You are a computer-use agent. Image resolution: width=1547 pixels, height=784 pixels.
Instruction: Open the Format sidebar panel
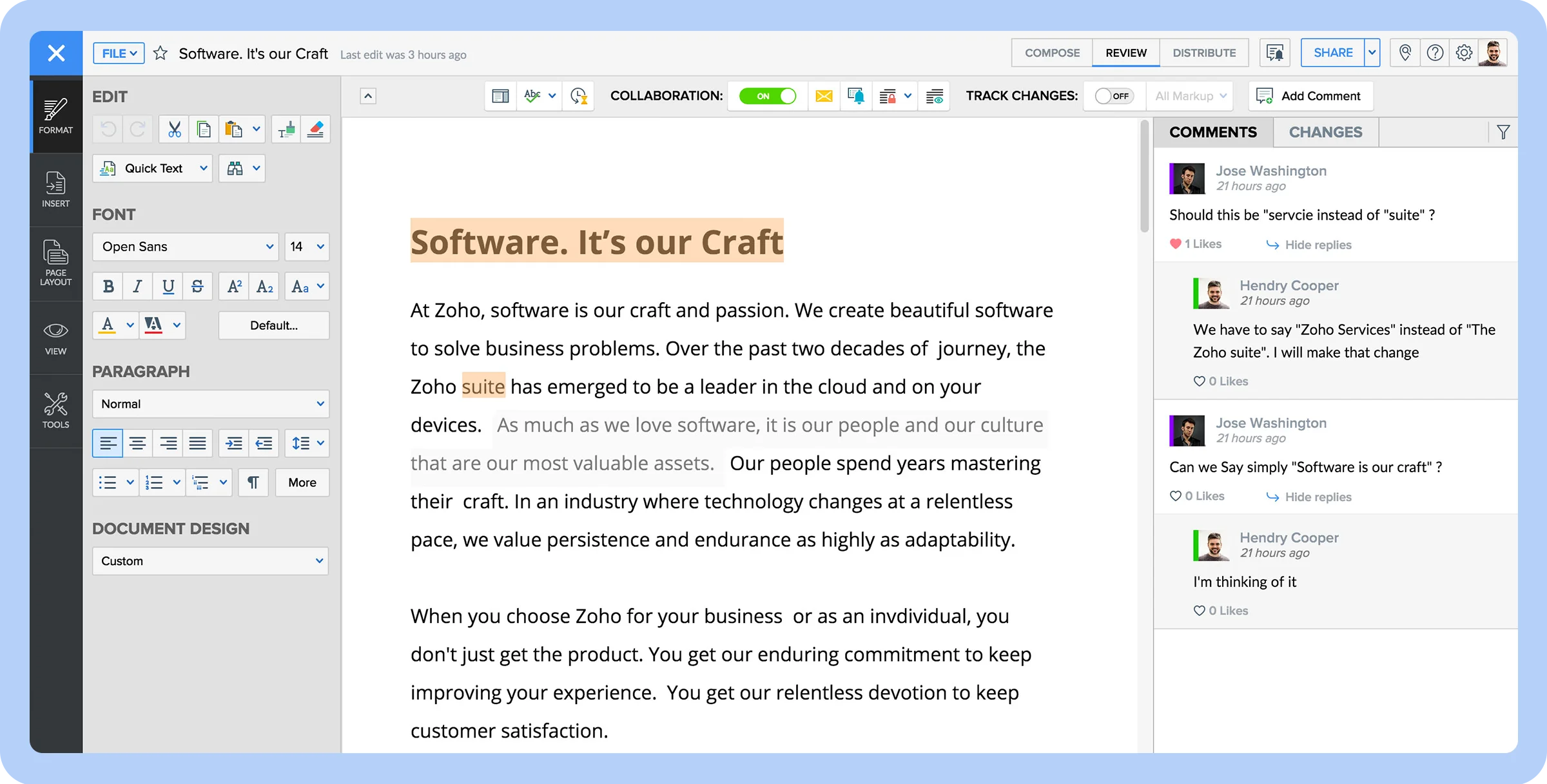[x=55, y=116]
